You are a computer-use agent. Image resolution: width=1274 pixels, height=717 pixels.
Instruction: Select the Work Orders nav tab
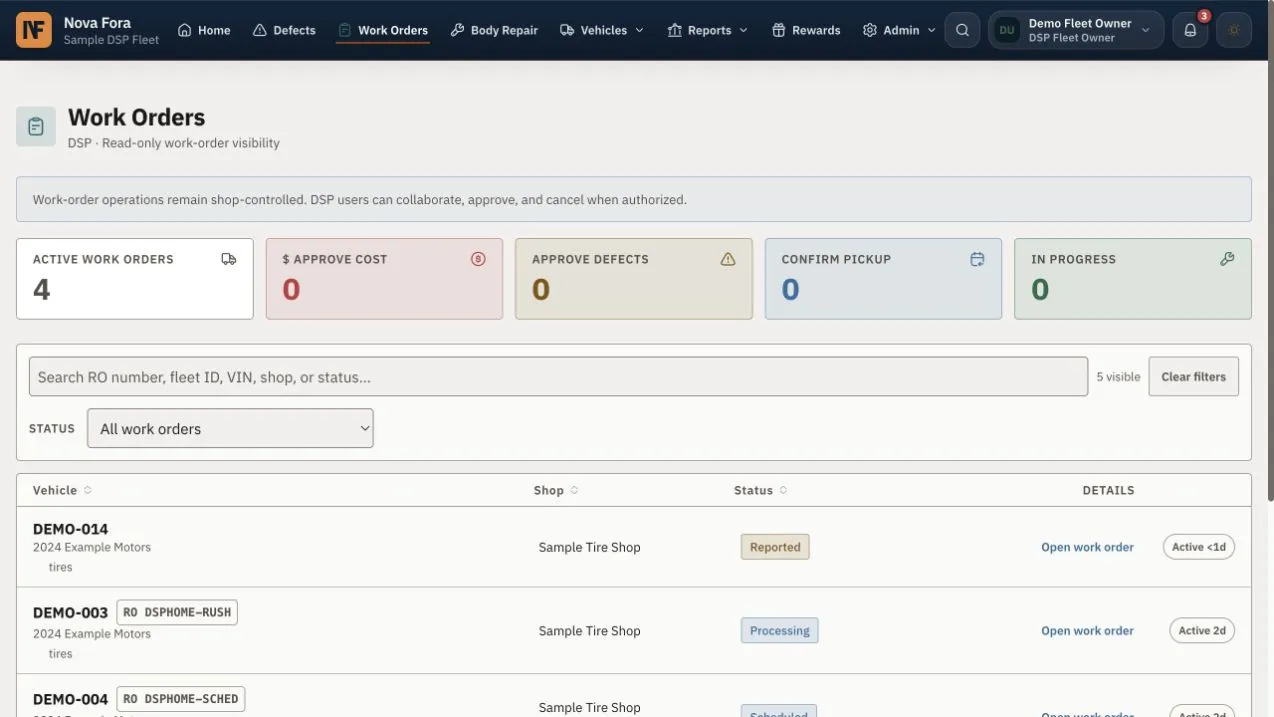(x=383, y=30)
